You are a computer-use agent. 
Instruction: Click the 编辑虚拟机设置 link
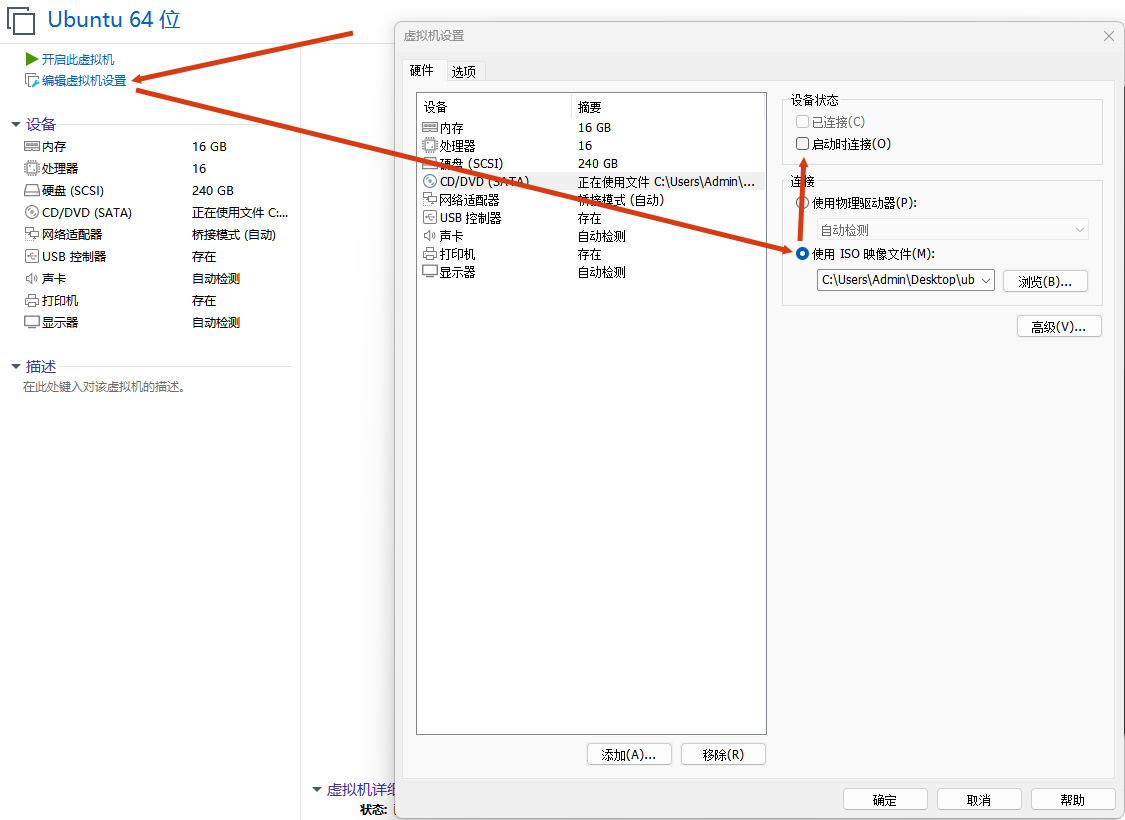[84, 81]
